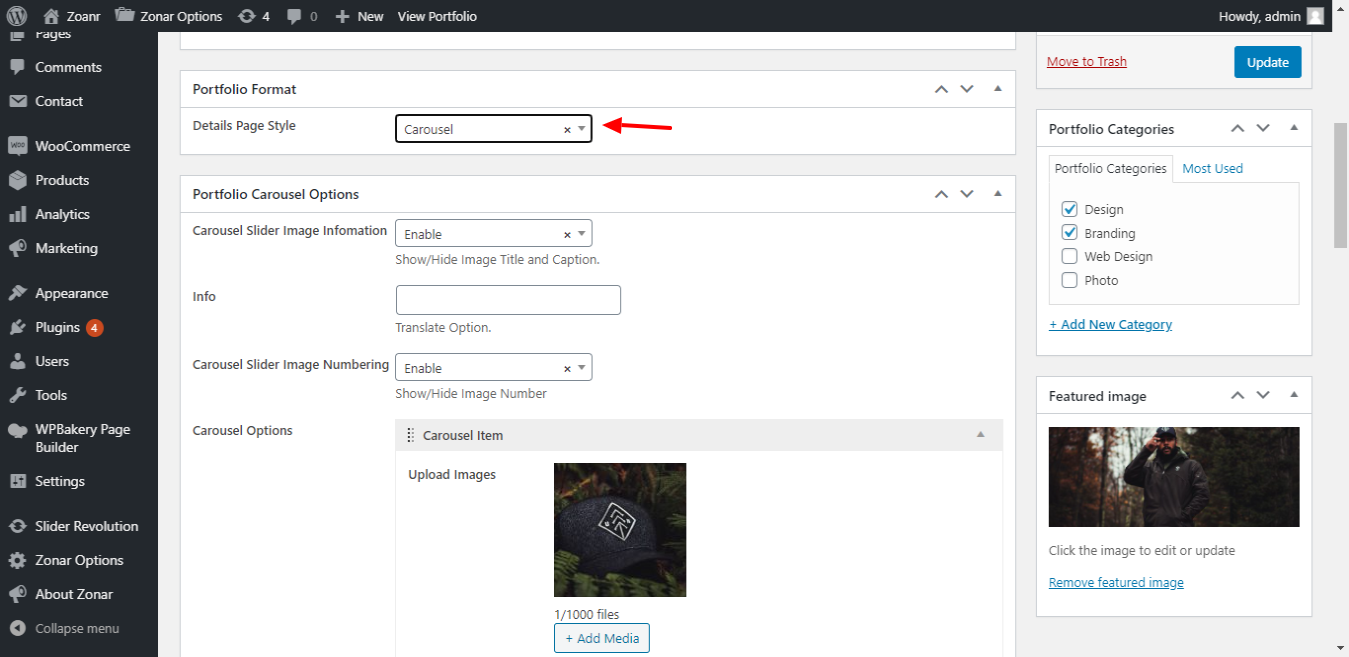Click the page vertical scrollbar thumb
This screenshot has width=1349, height=657.
click(1340, 187)
